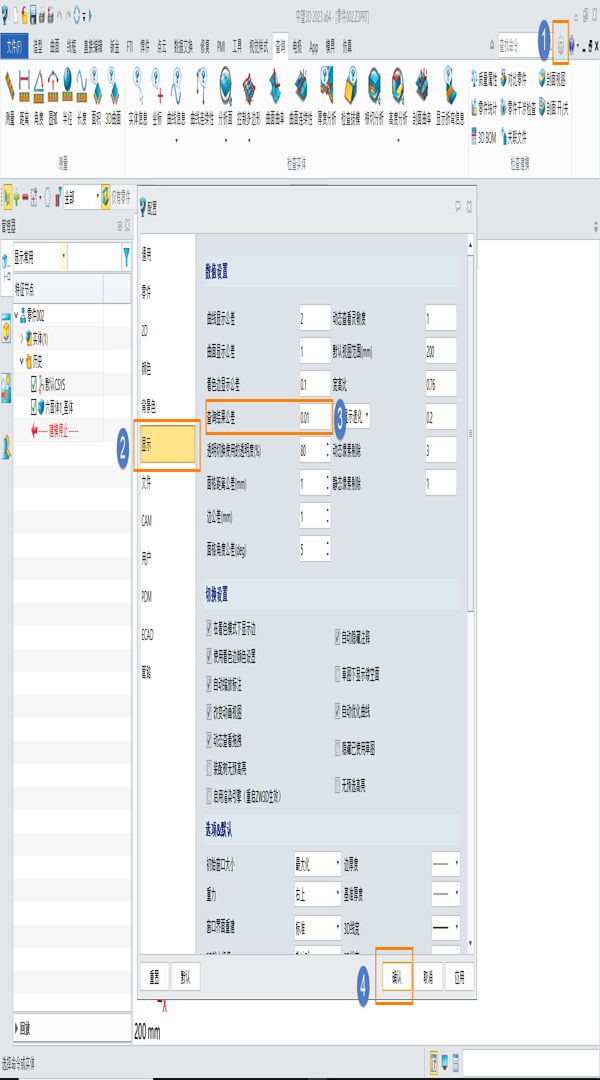Open 3D BOM tool
600x1080 pixels.
click(x=483, y=136)
